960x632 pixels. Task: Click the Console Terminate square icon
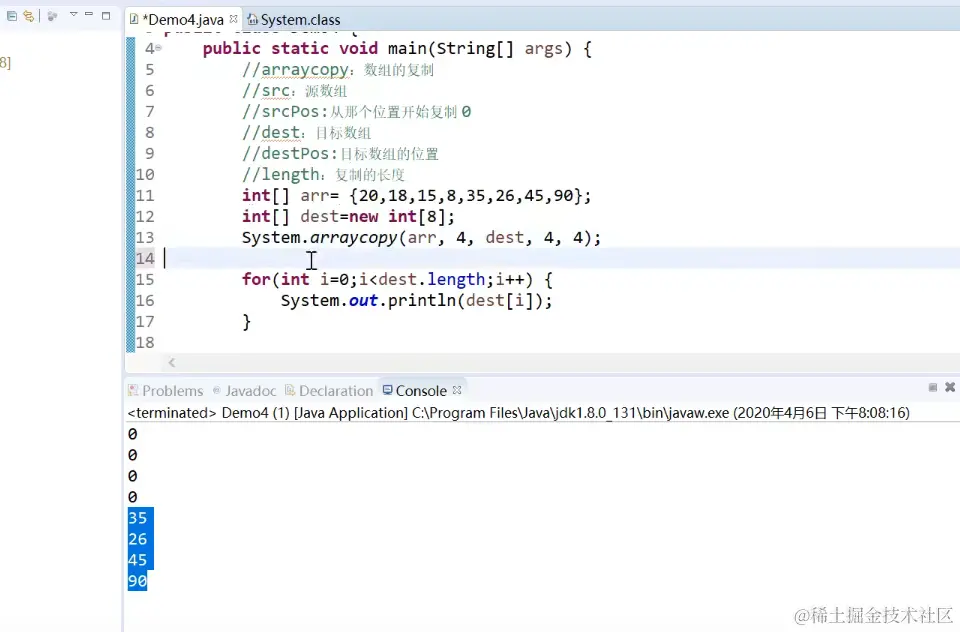point(933,387)
